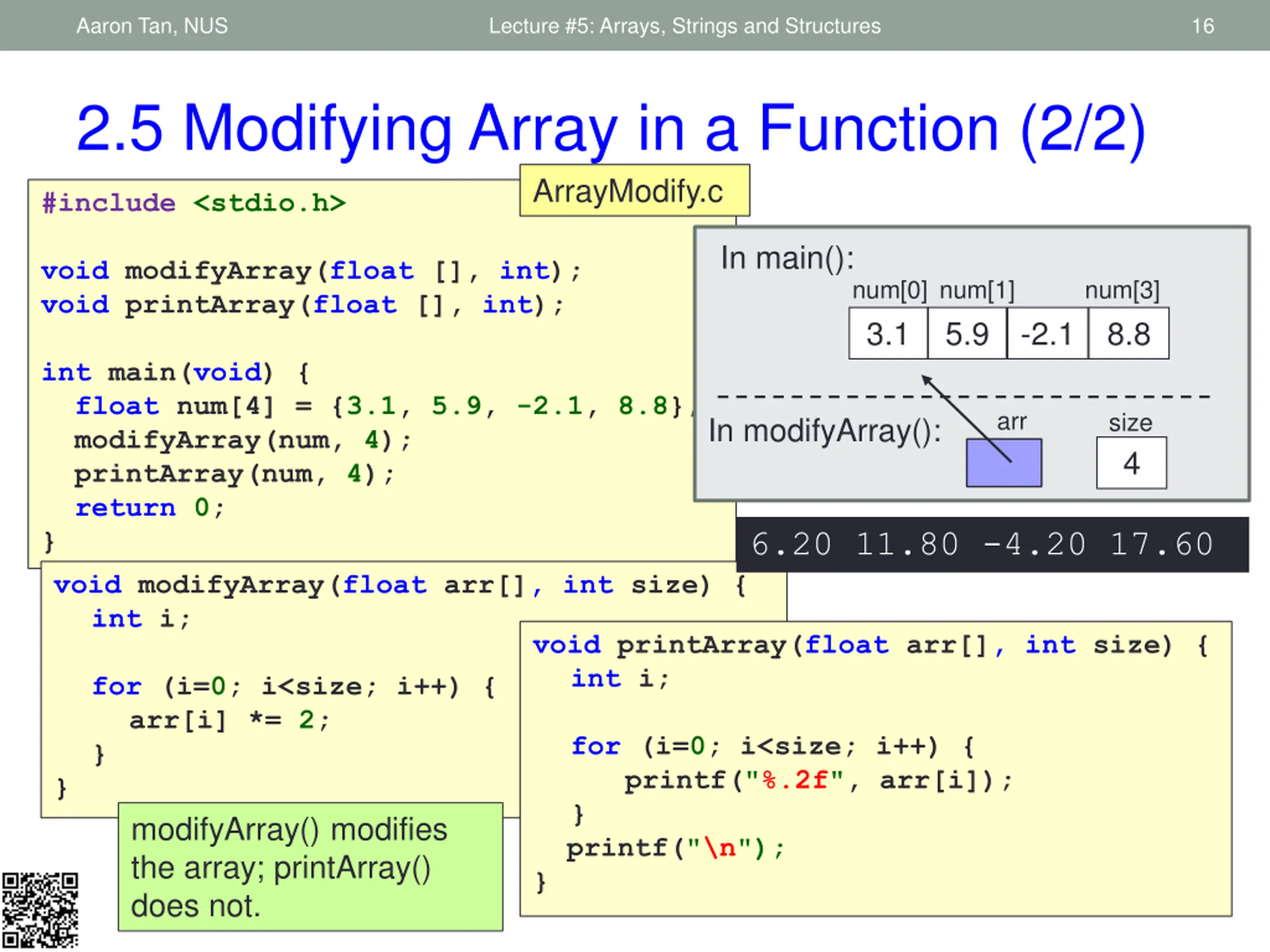
Task: Click the Aaron Tan, NUS header text
Action: click(152, 26)
